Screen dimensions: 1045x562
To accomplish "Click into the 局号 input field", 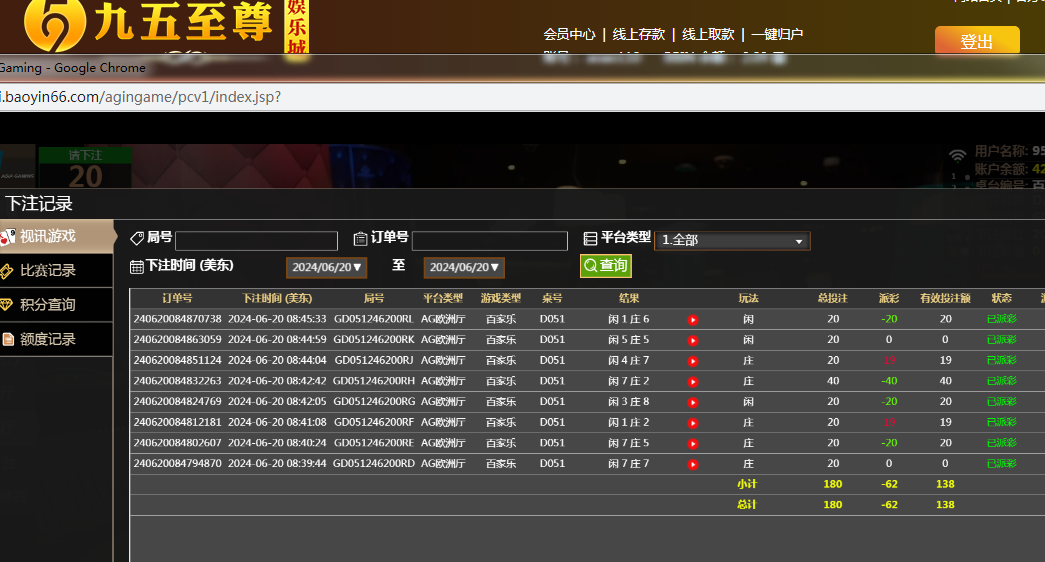I will 256,241.
